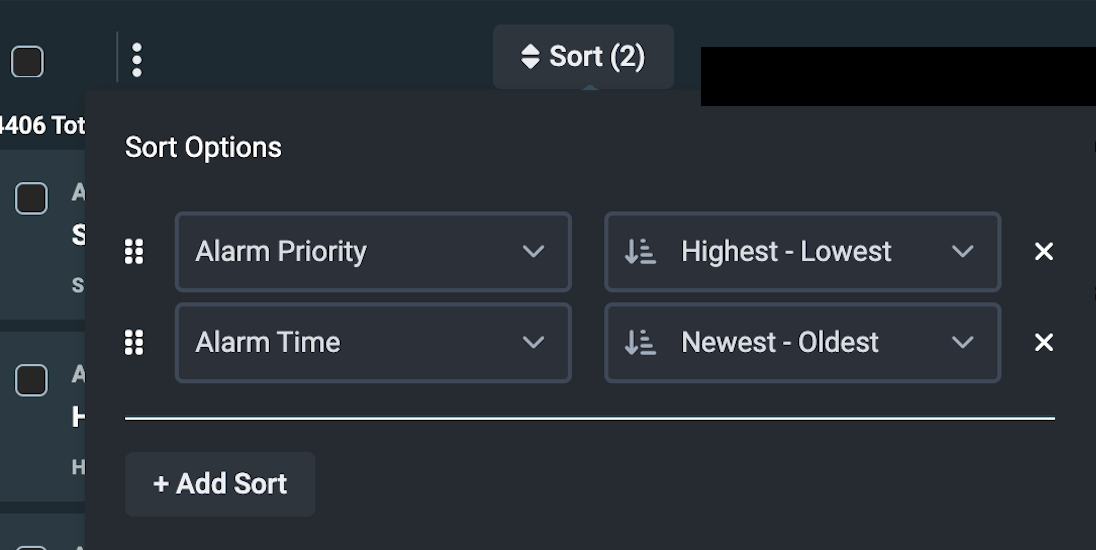This screenshot has width=1096, height=550.
Task: Check the second alarm row checkbox
Action: 31,380
